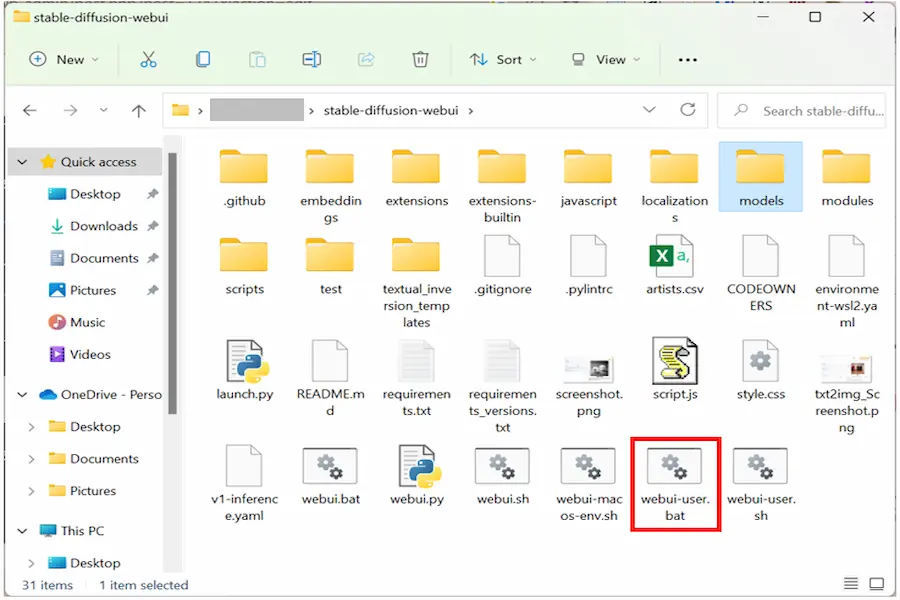Screen dimensions: 900x600
Task: Click the Delete trash icon
Action: click(x=420, y=60)
